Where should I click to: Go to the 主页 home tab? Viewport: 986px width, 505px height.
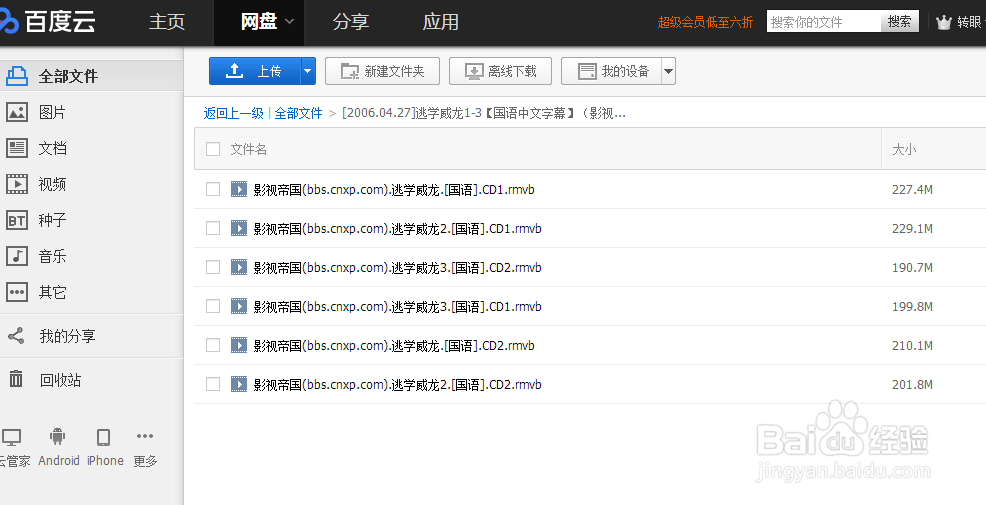point(167,22)
